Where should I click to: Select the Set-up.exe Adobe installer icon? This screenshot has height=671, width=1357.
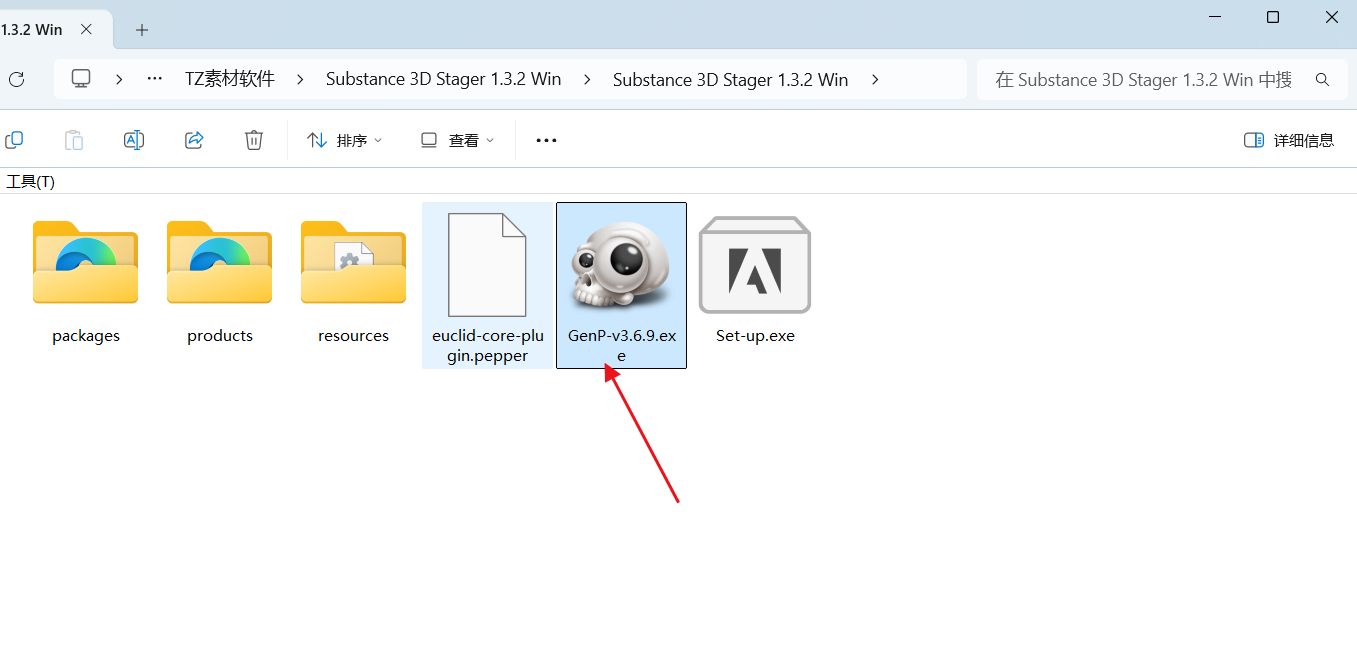point(755,265)
